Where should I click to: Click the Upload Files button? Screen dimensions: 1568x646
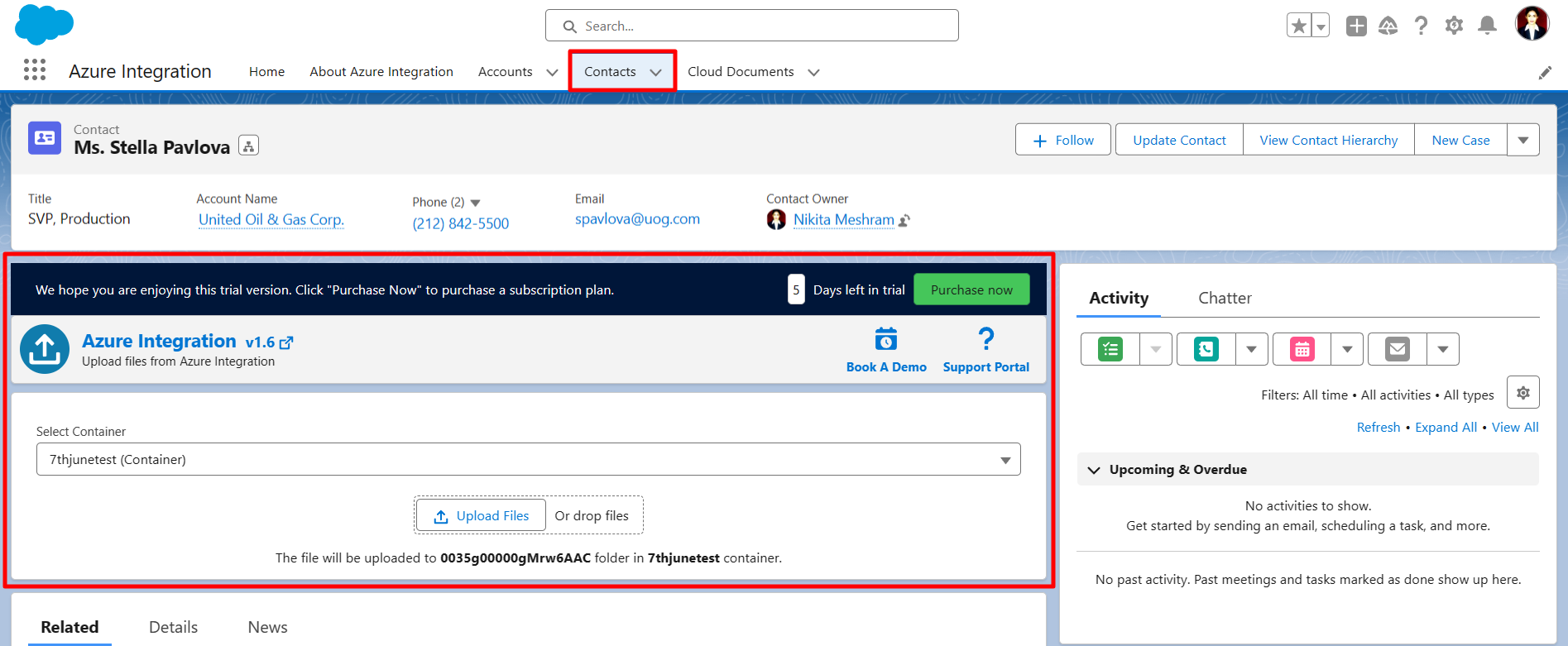click(481, 515)
